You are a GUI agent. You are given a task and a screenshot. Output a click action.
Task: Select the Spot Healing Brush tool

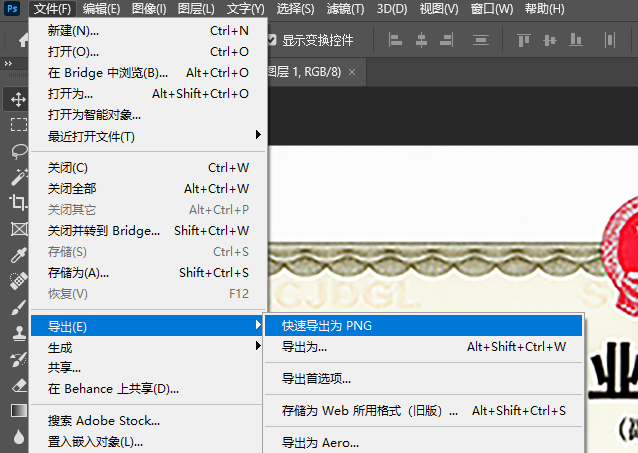[19, 281]
